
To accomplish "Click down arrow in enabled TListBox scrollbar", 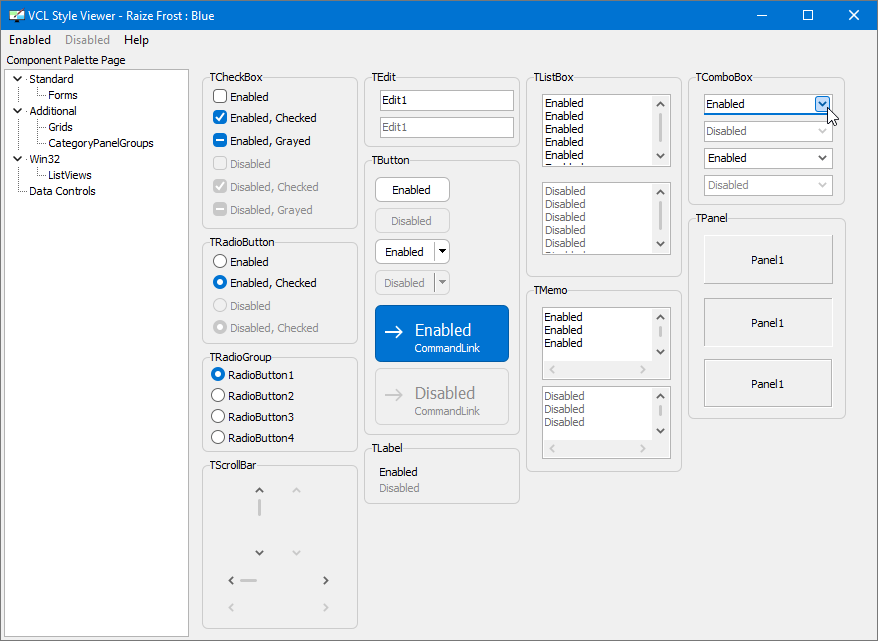I will click(x=660, y=156).
